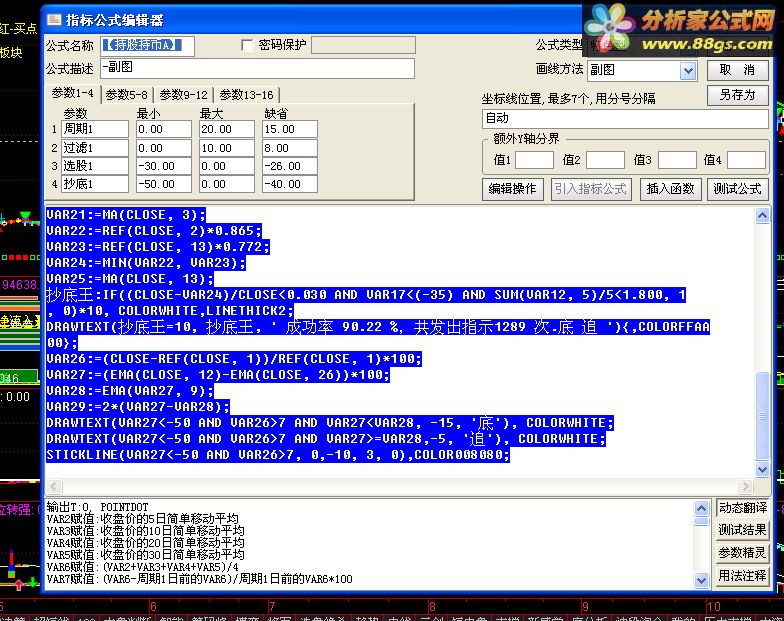Click code editor scroll up arrow
Screen dimensions: 784x621
tap(762, 216)
